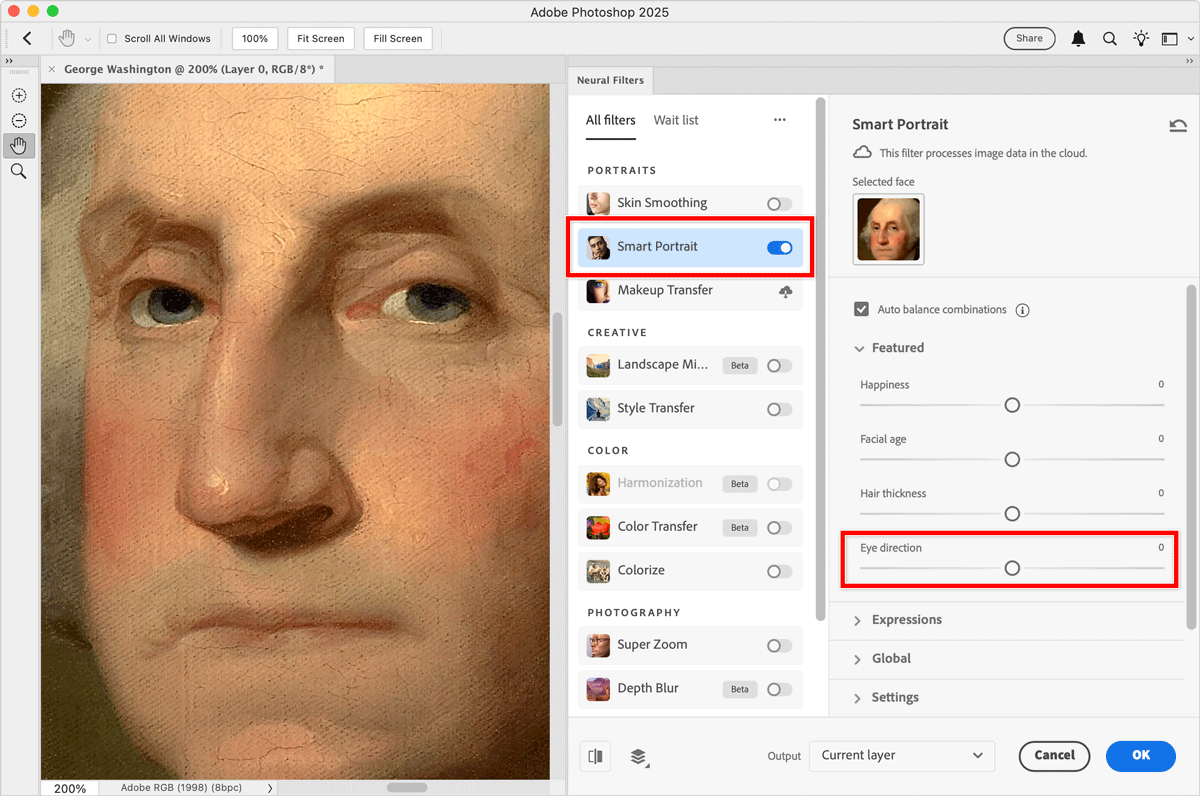Switch to the Wait list tab
The image size is (1200, 796).
[x=676, y=120]
